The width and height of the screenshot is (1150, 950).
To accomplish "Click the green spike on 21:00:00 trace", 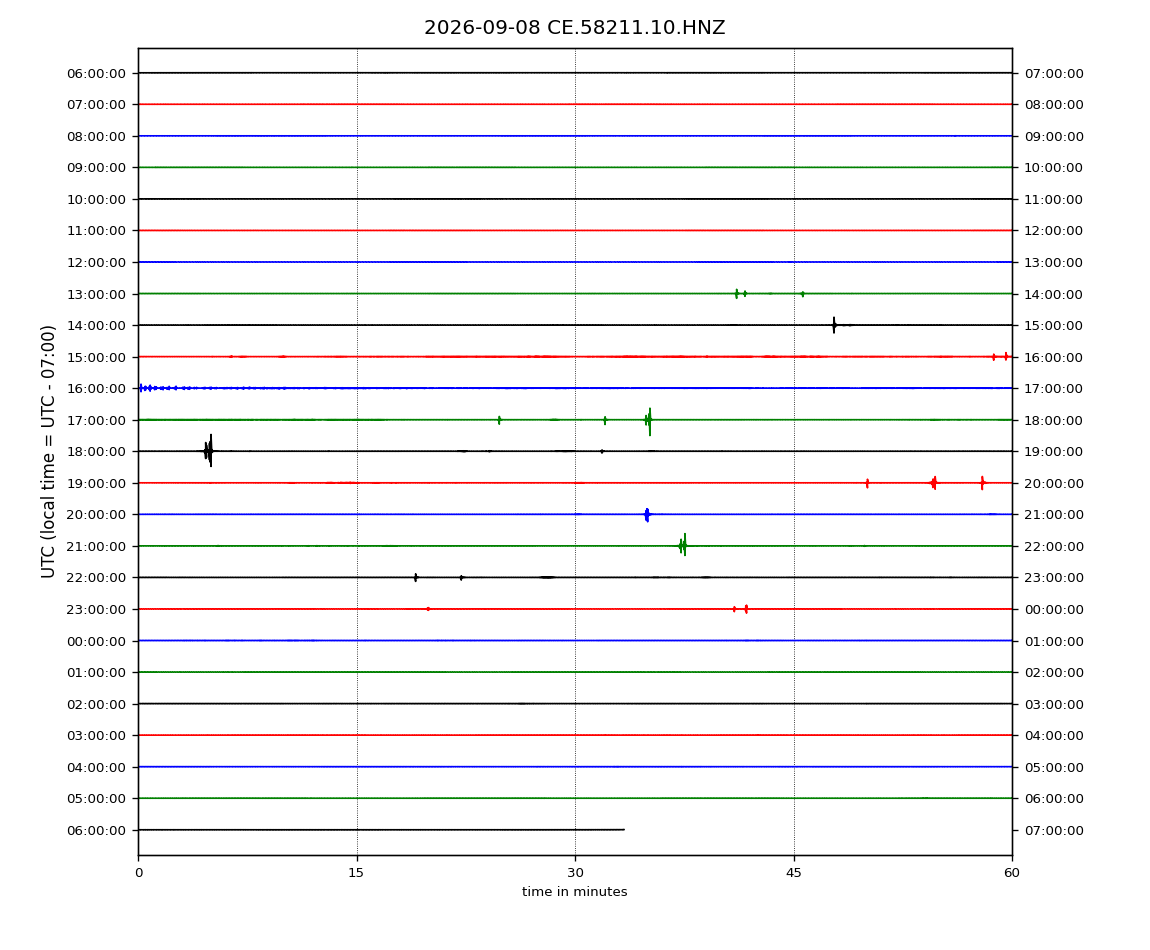I will (x=683, y=545).
